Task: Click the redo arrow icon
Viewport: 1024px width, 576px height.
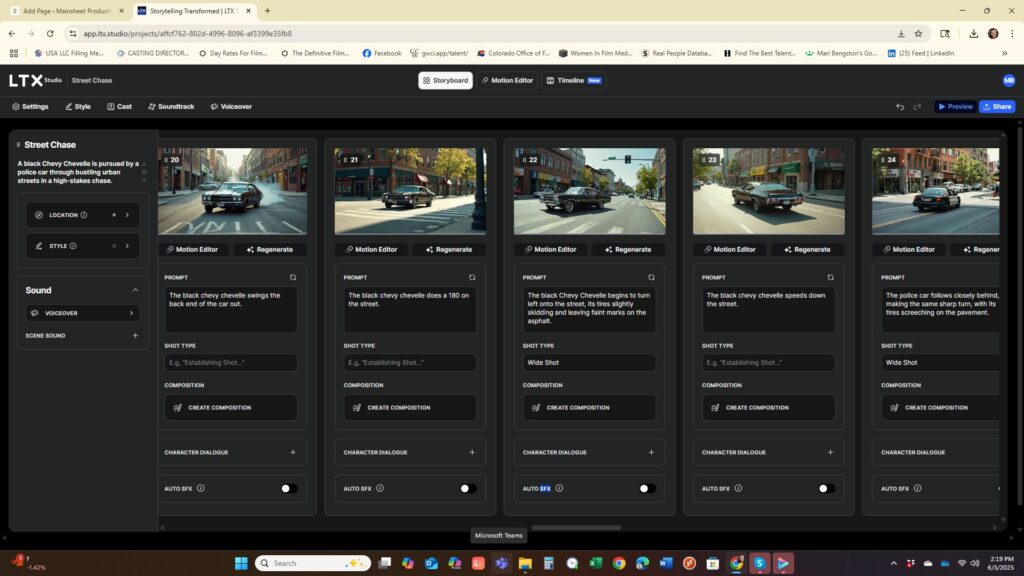Action: tap(917, 107)
